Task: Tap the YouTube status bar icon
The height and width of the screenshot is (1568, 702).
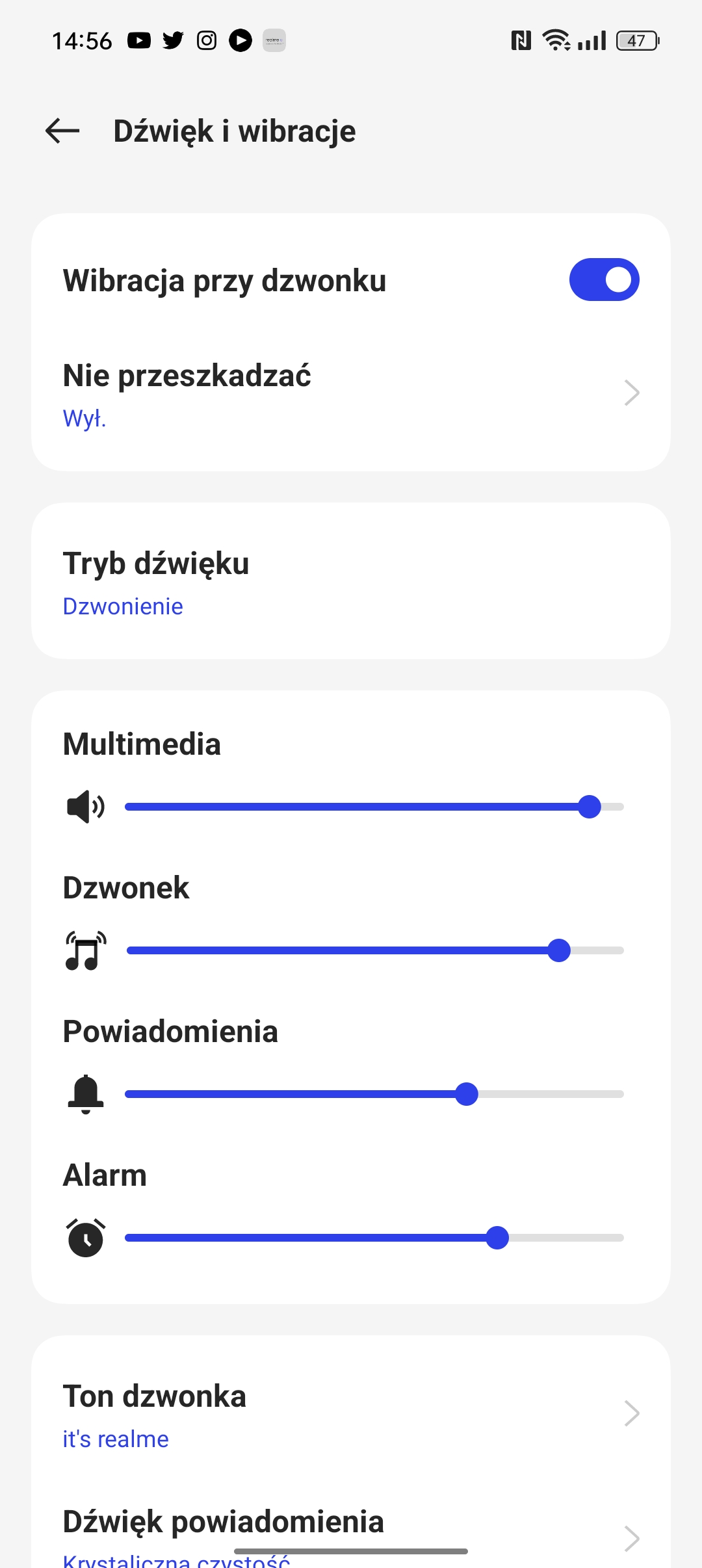Action: tap(139, 41)
